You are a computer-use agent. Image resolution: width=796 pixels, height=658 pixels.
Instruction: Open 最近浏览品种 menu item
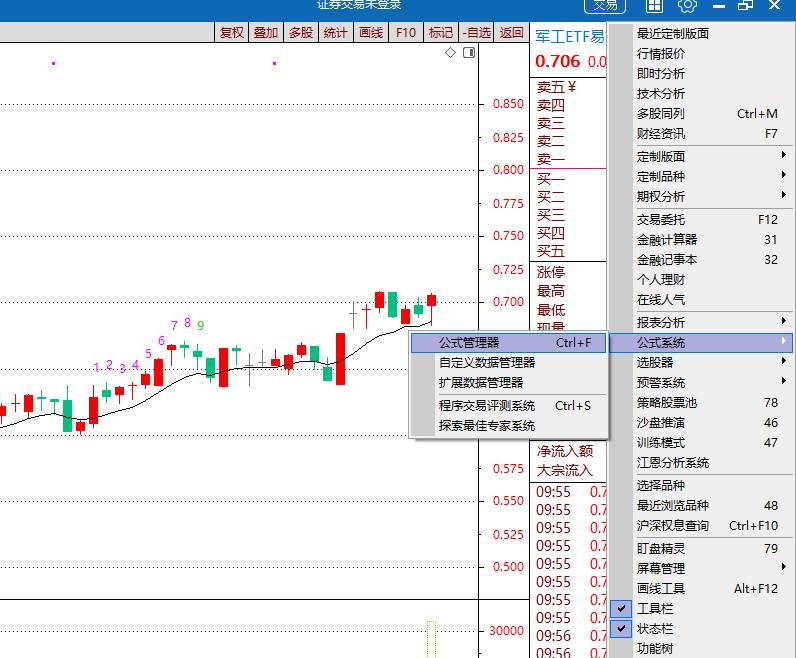(701, 506)
